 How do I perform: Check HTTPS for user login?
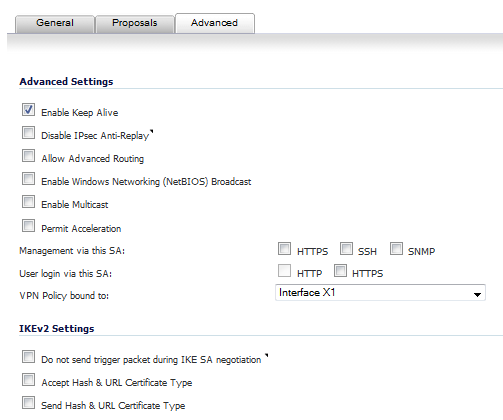click(340, 271)
